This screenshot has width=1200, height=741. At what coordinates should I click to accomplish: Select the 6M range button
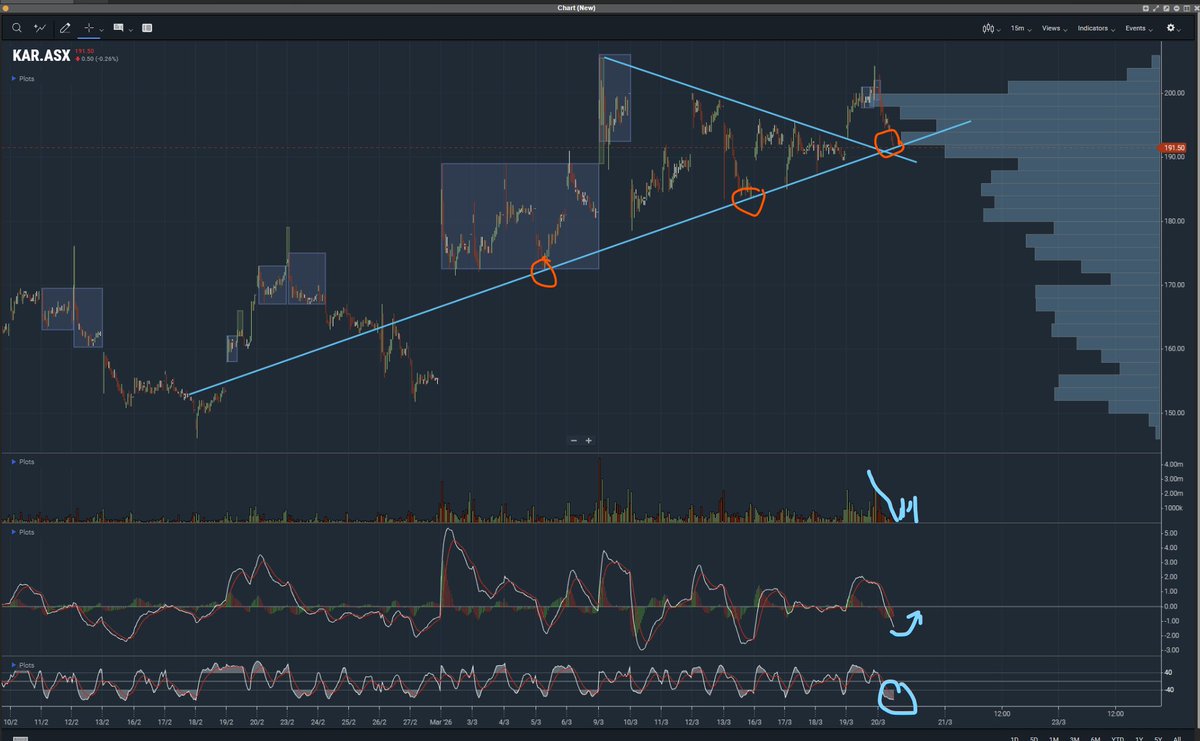(1095, 737)
